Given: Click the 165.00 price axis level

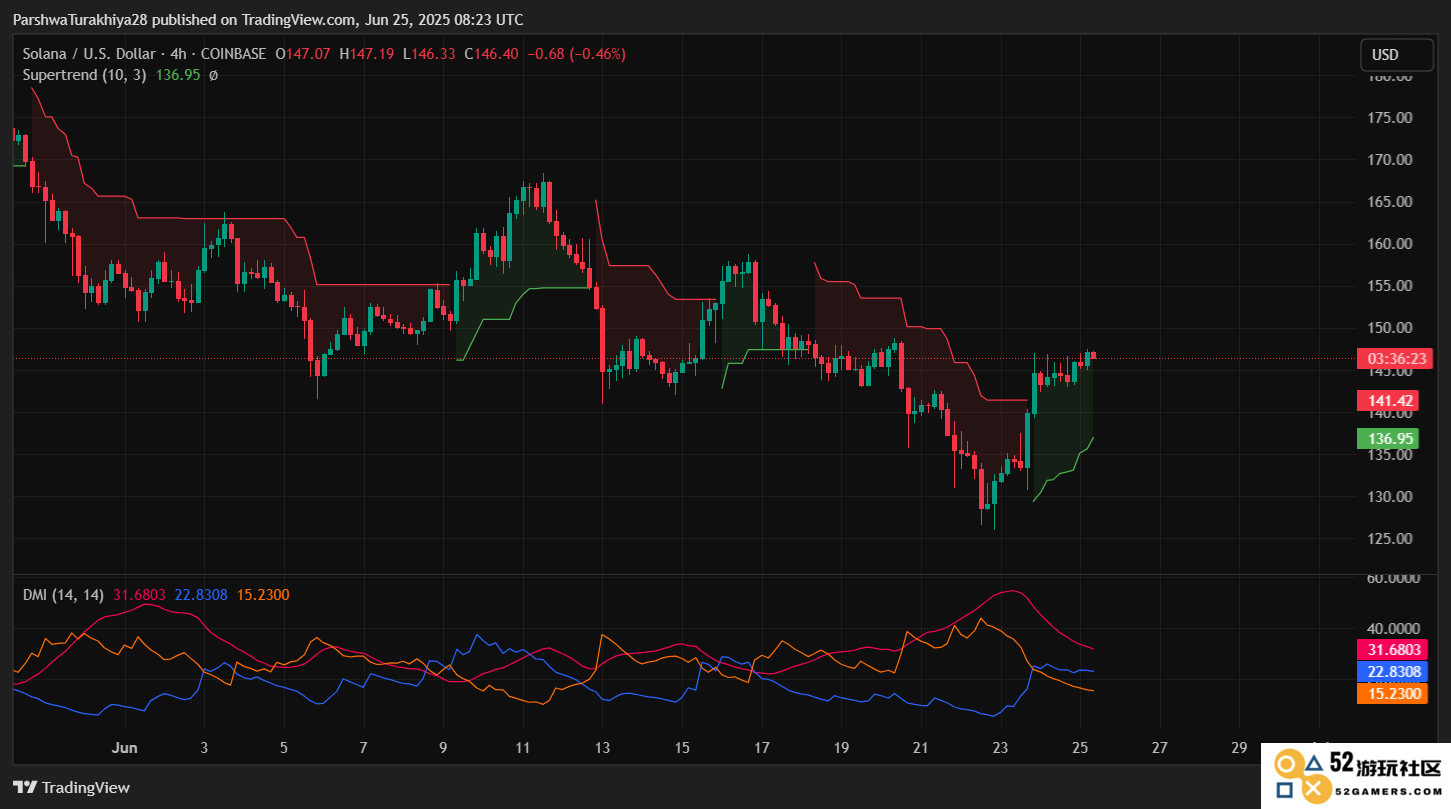Looking at the screenshot, I should (1390, 201).
